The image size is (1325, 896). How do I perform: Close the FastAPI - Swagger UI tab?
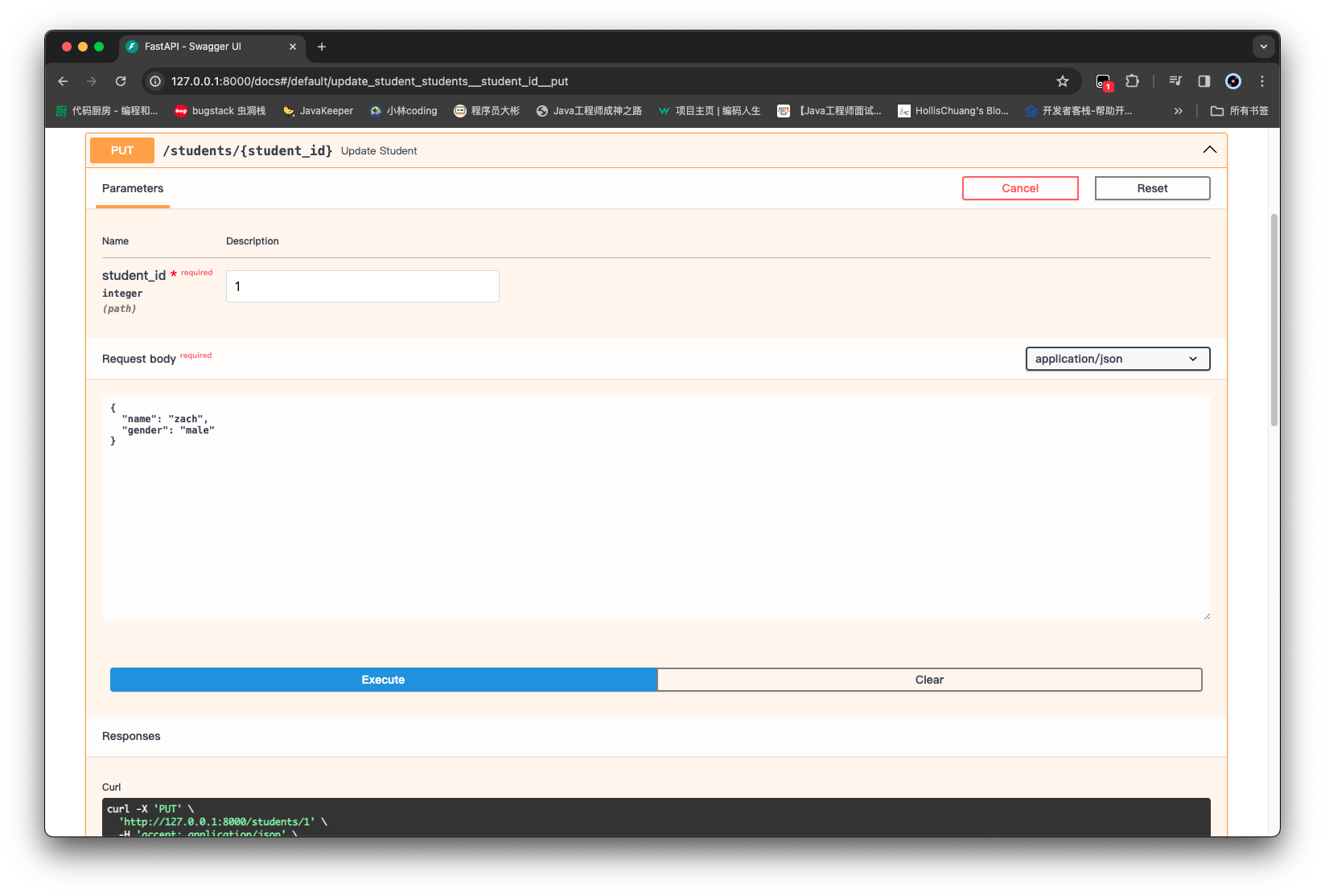(293, 47)
